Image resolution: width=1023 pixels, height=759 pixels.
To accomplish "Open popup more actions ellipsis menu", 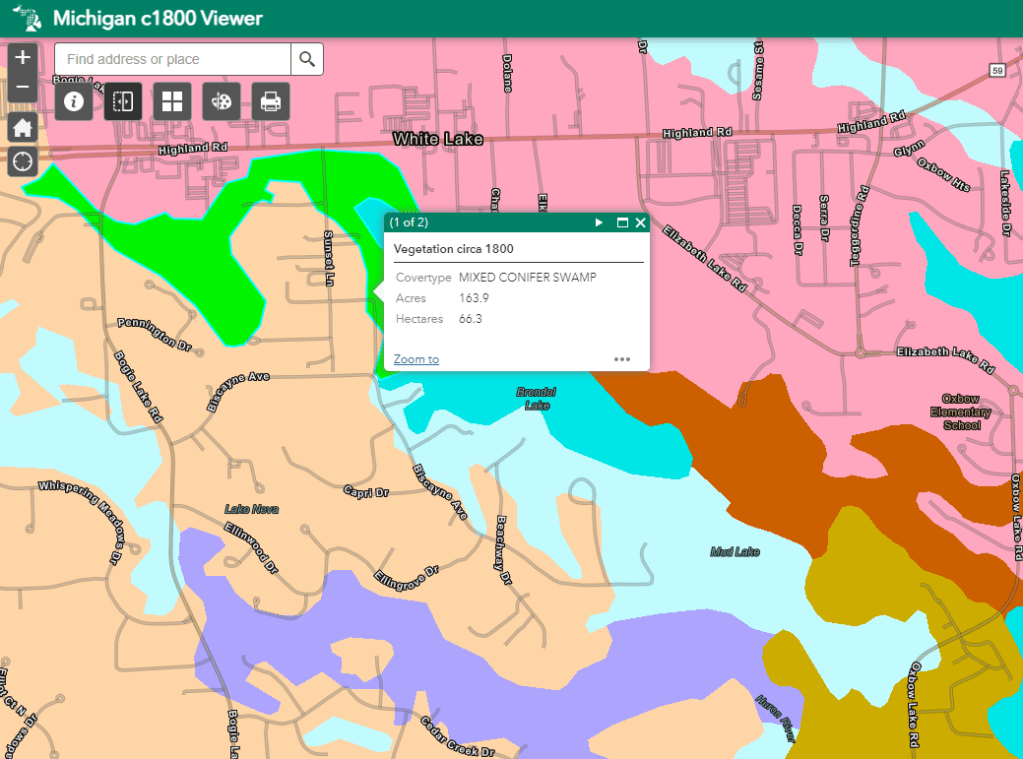I will click(x=622, y=359).
